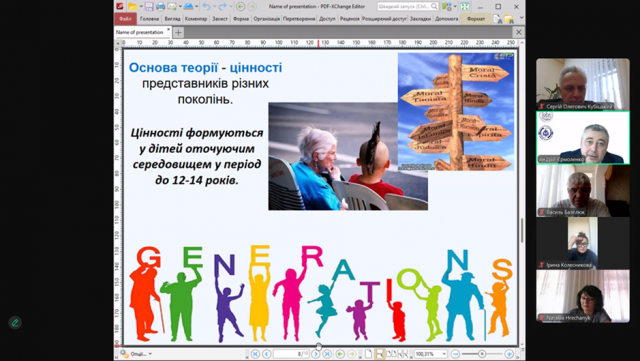Click the full screen mode icon
Viewport: 640px width, 361px height.
point(465,7)
